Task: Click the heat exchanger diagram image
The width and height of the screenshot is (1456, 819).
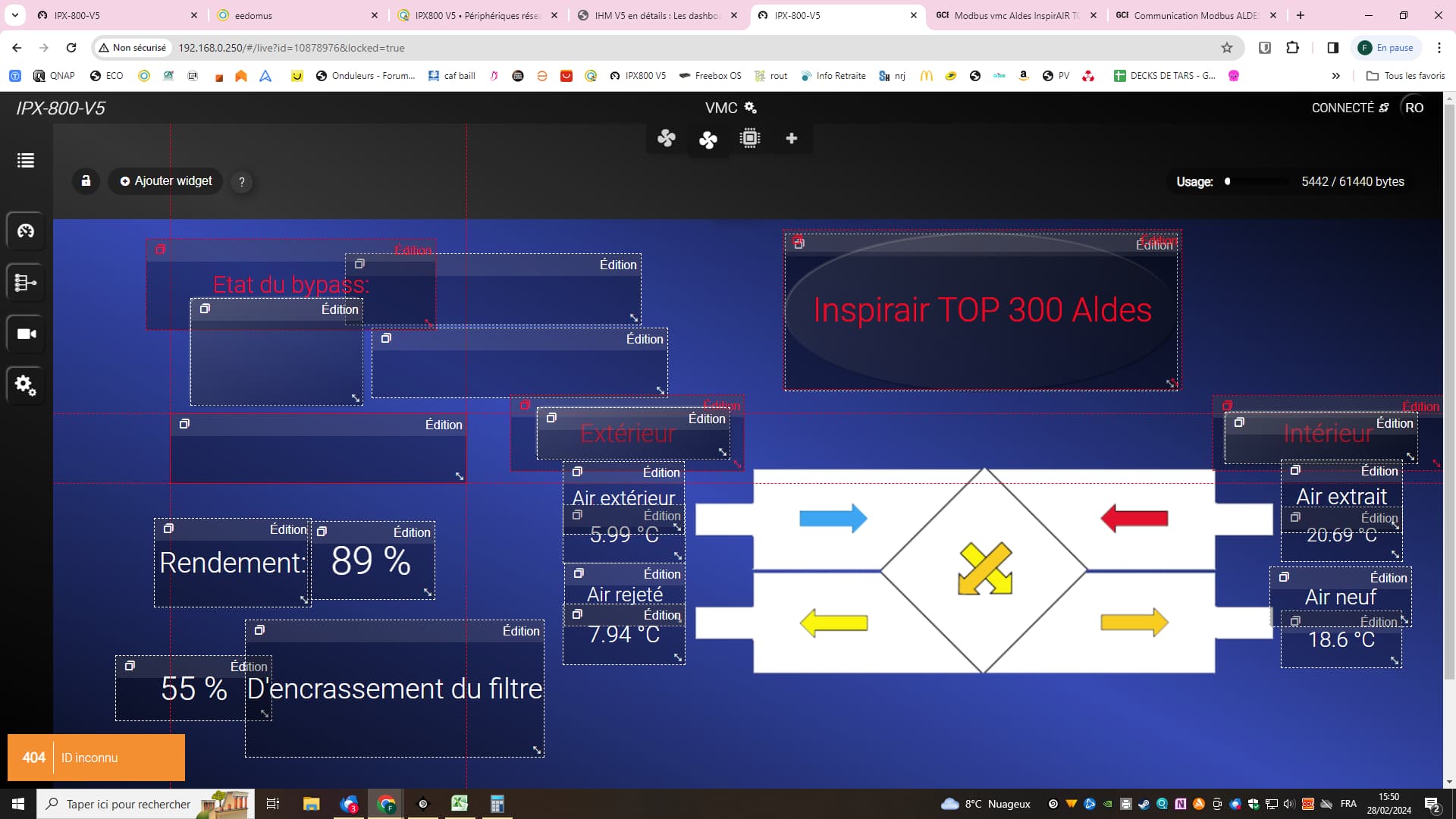Action: click(984, 570)
